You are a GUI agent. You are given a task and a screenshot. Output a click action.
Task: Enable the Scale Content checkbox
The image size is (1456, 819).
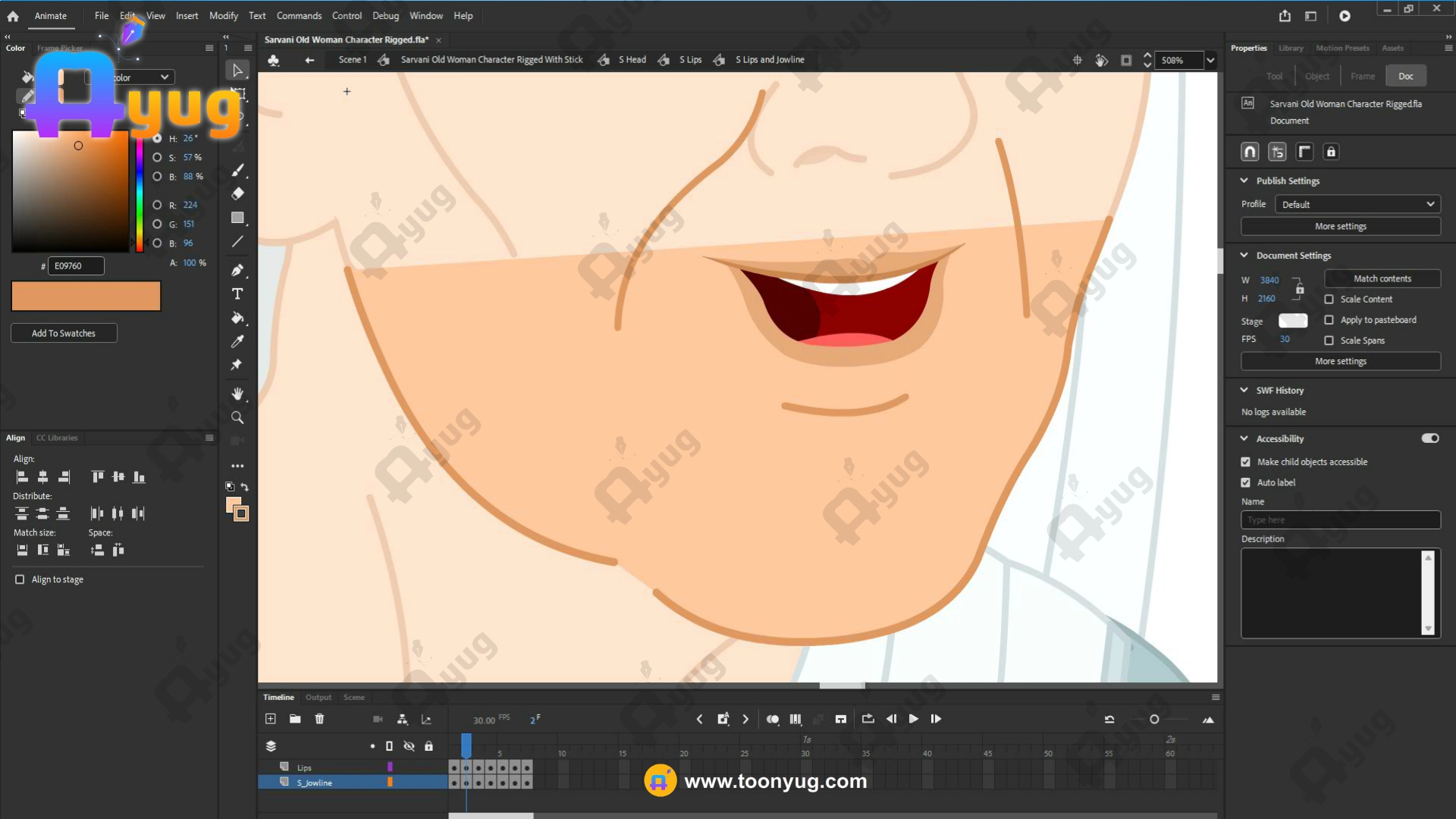[x=1329, y=300]
